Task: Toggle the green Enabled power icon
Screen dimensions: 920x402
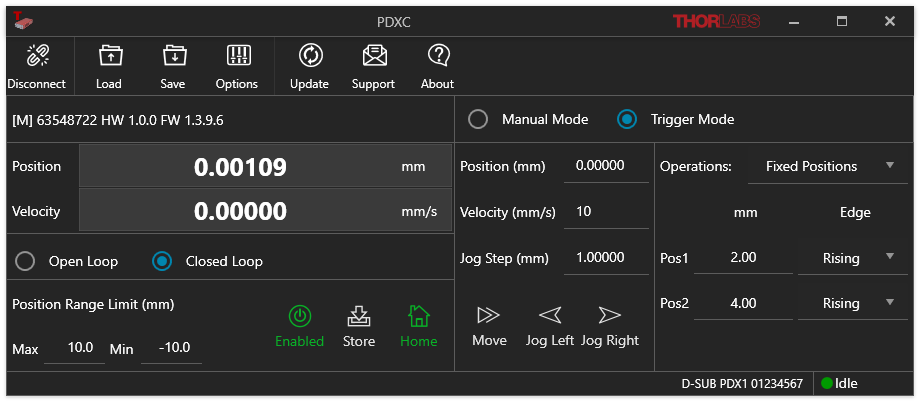Action: [x=300, y=316]
